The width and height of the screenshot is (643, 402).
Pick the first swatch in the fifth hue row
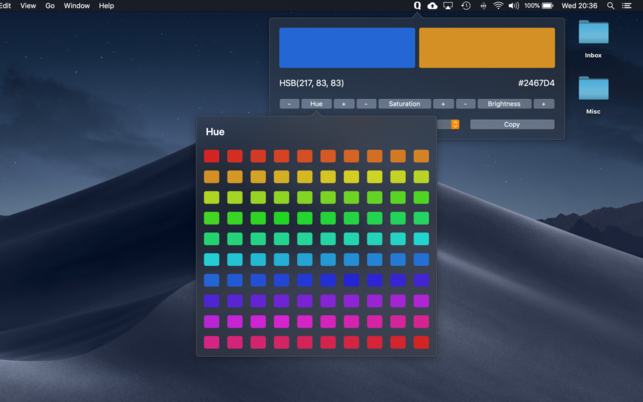pos(212,239)
